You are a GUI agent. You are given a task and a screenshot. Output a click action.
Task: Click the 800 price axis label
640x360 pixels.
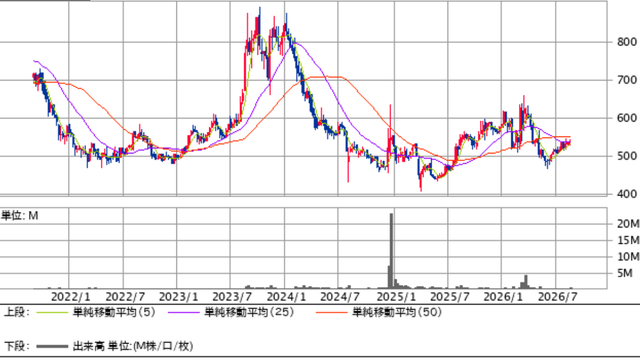pos(627,42)
